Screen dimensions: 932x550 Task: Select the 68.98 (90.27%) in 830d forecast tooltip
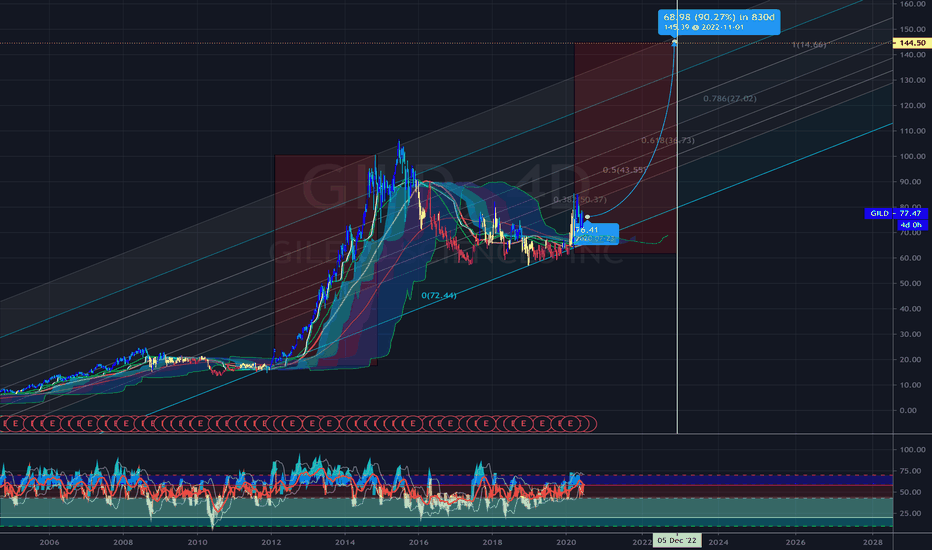coord(719,22)
